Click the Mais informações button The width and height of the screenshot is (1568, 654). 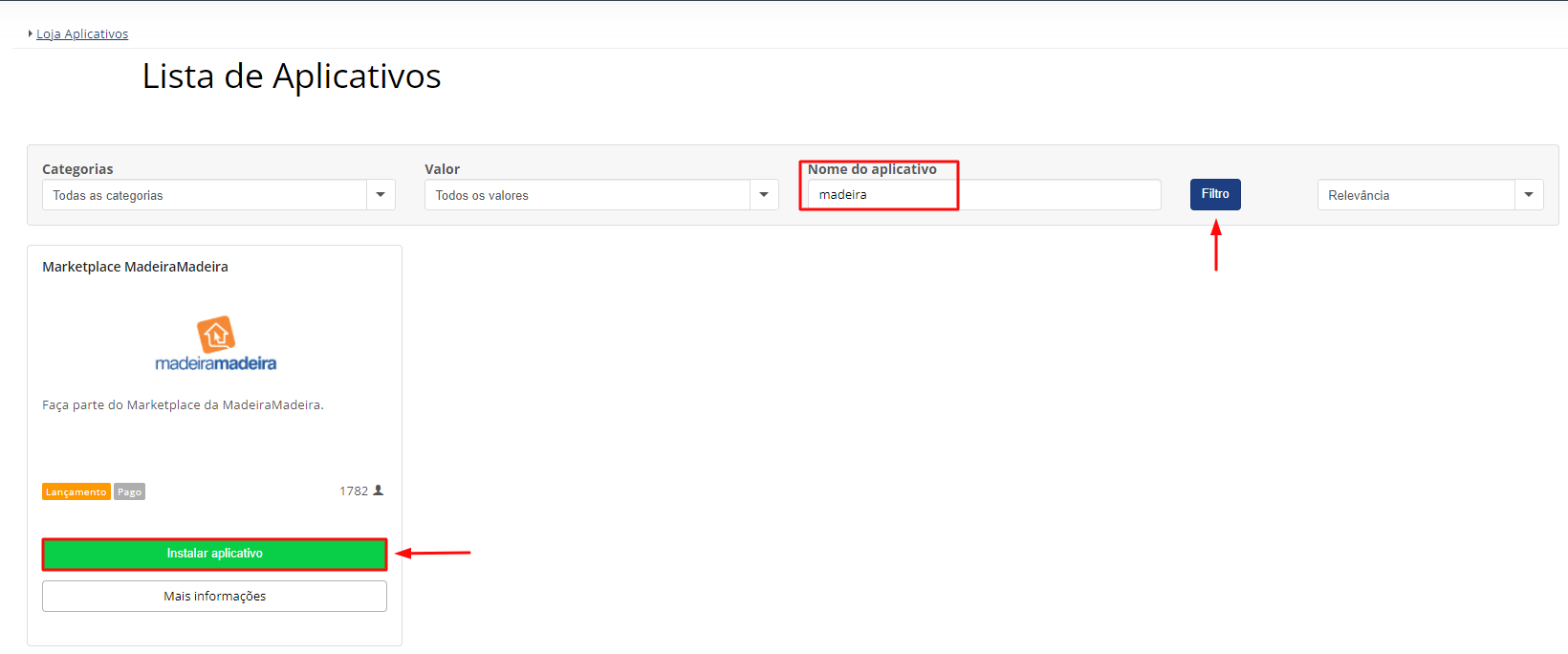pyautogui.click(x=214, y=596)
